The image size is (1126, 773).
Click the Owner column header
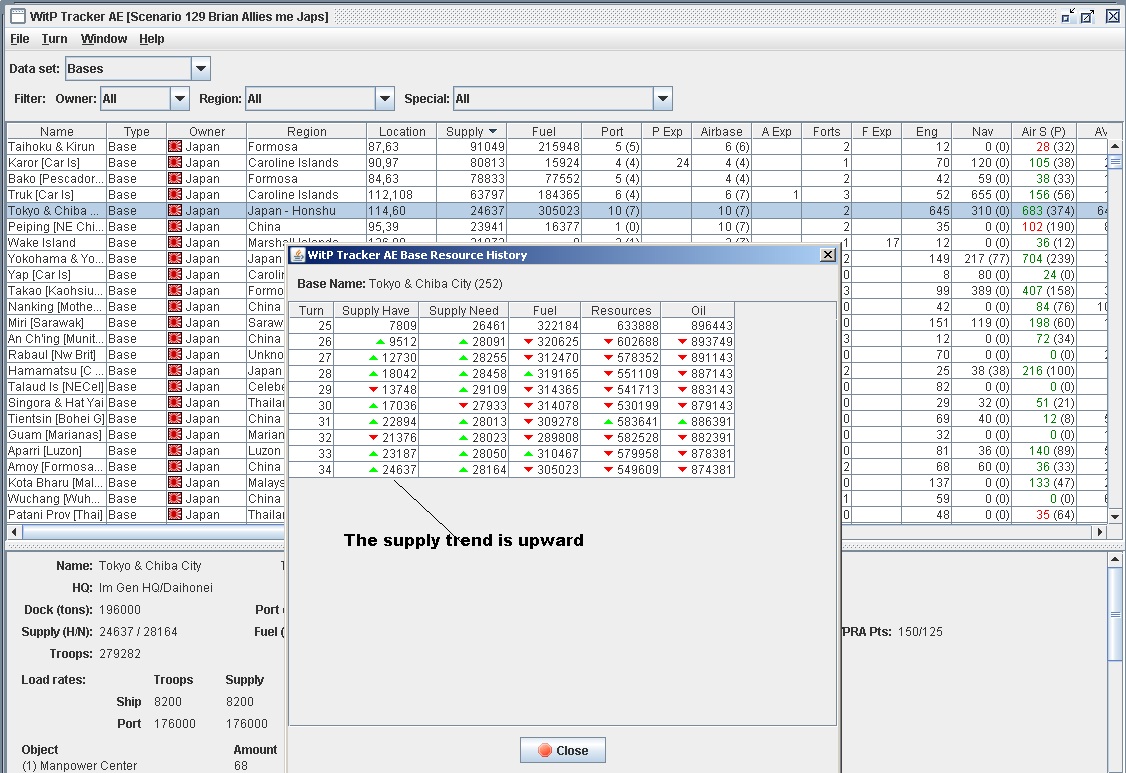[x=207, y=131]
